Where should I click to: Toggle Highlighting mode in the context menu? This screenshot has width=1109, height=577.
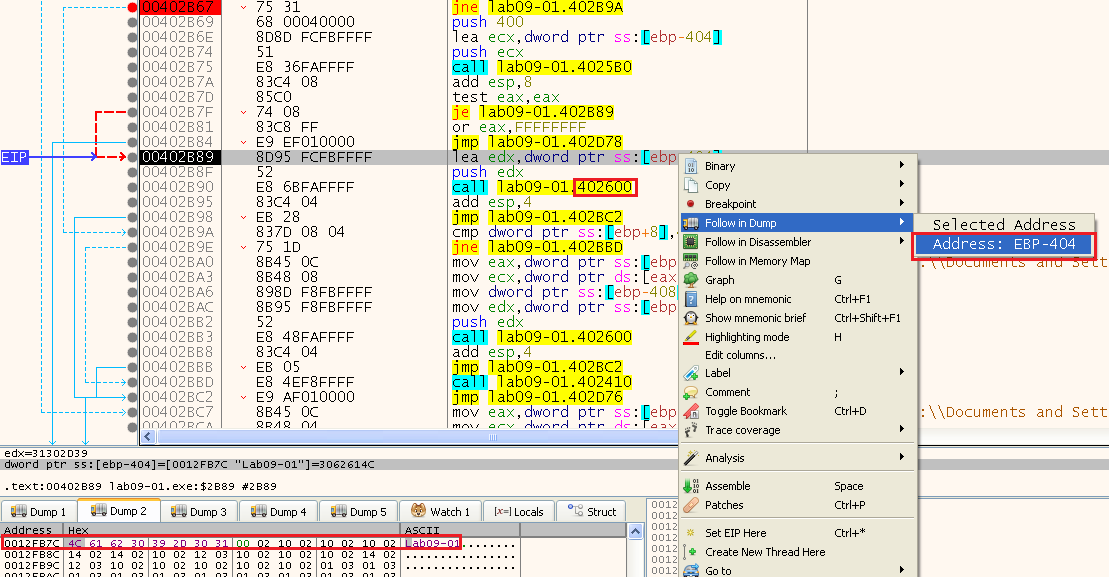pos(746,337)
